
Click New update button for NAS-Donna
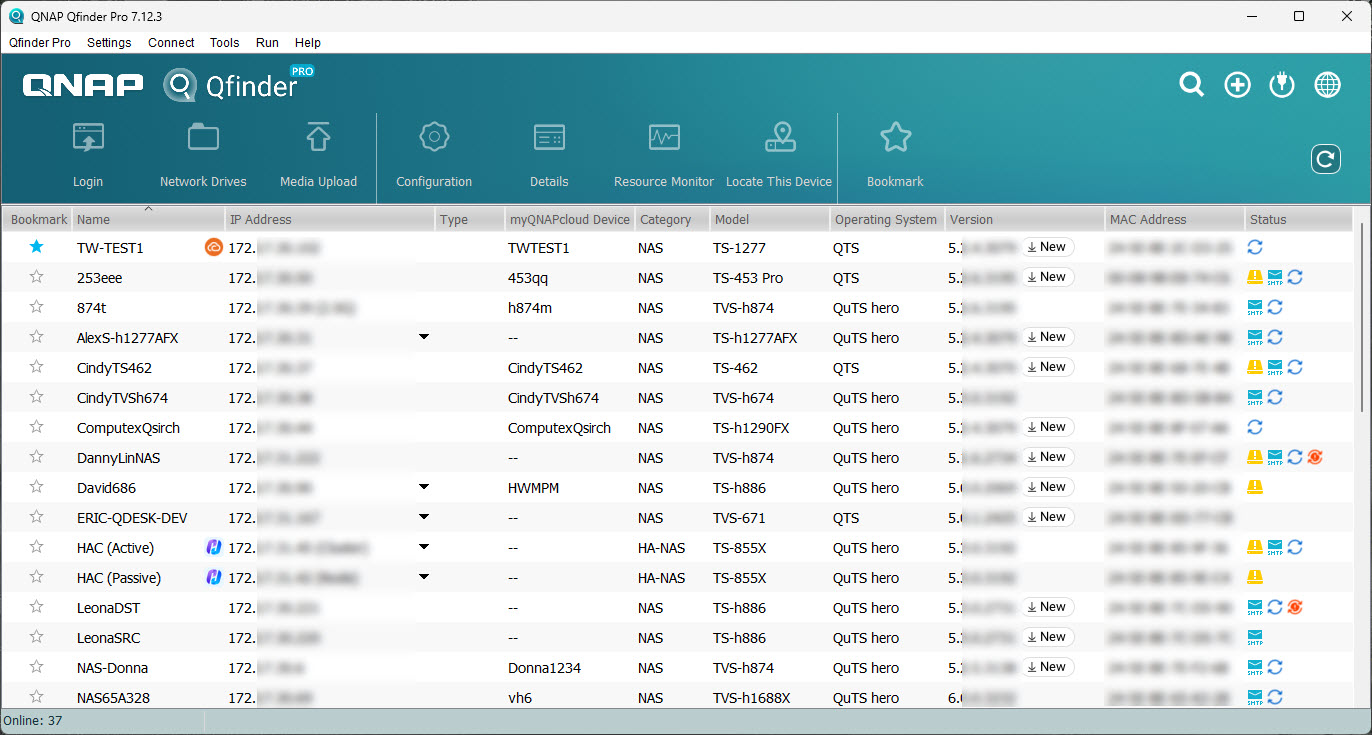point(1047,667)
